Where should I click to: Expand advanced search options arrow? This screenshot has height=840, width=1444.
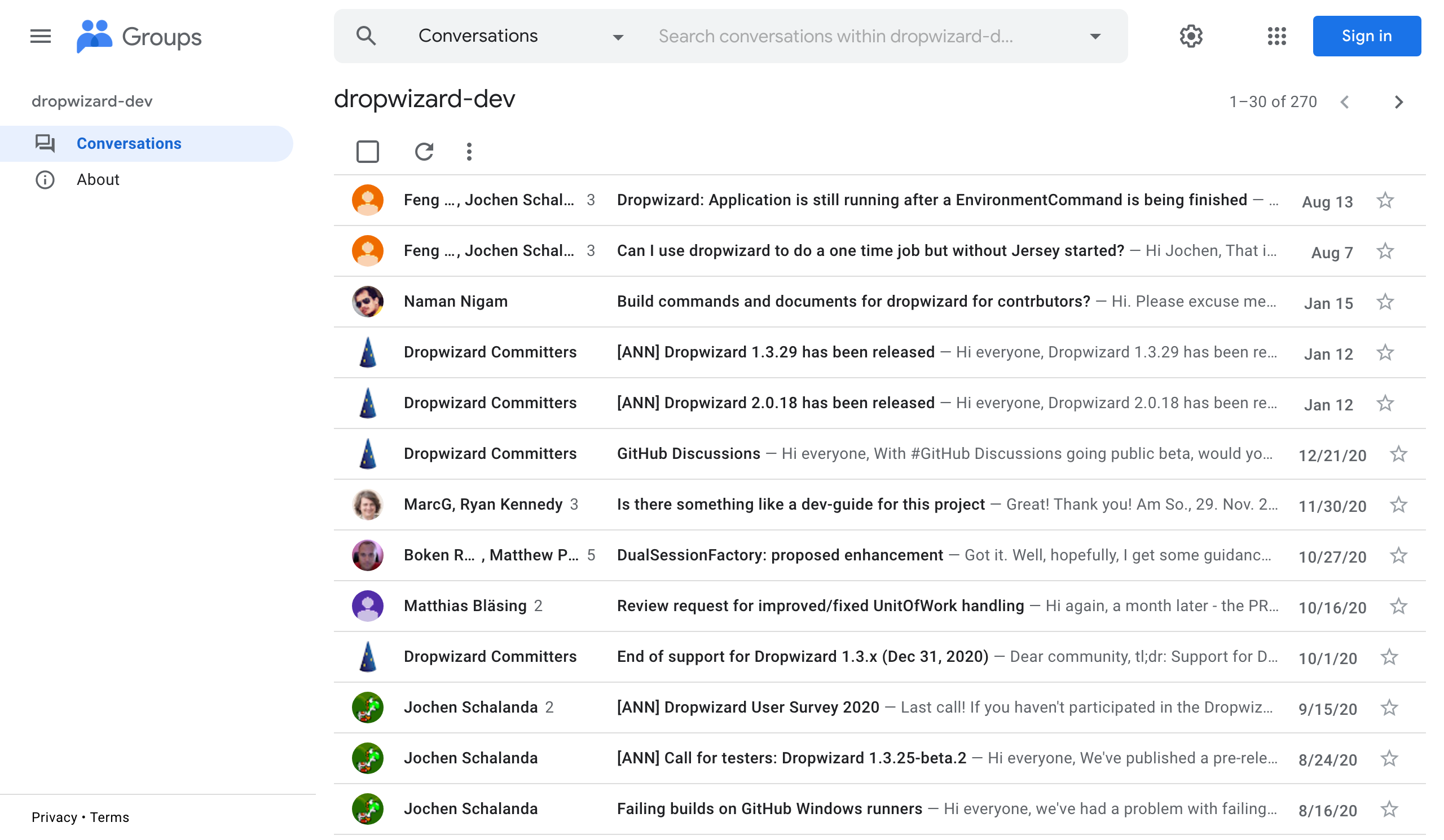1095,36
